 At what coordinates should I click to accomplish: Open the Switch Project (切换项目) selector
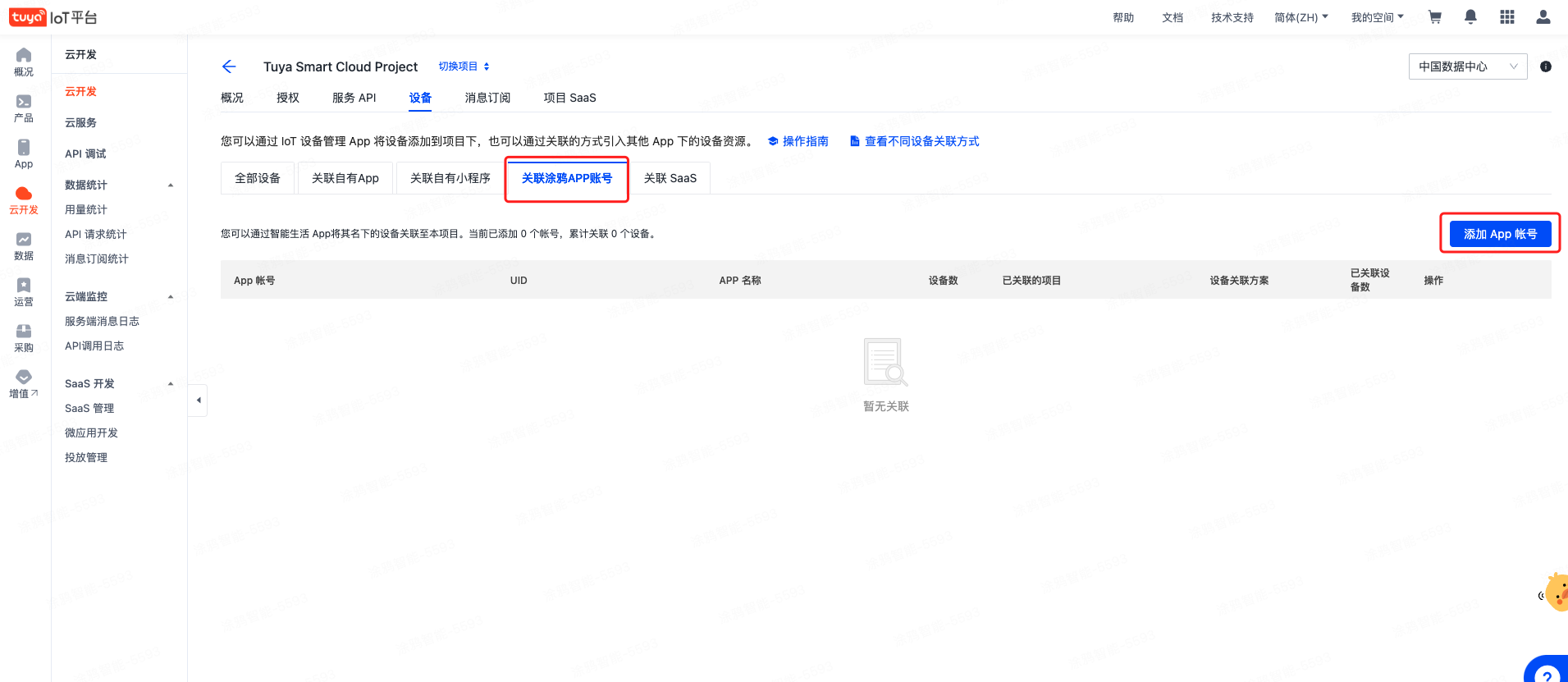tap(464, 66)
